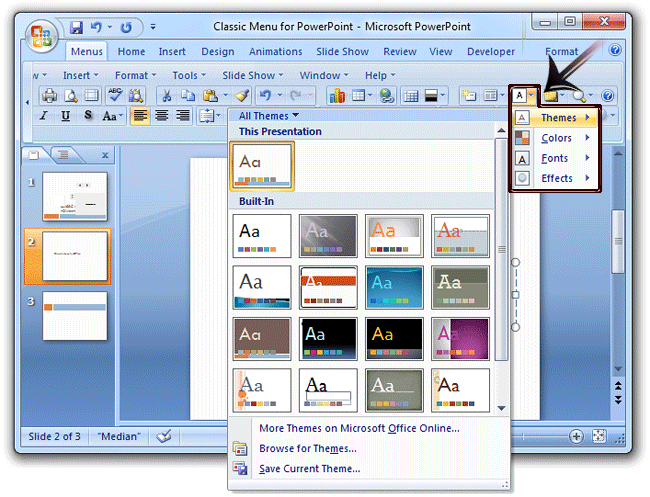
Task: Select slide 3 thumbnail in the slides pane
Action: [x=75, y=316]
